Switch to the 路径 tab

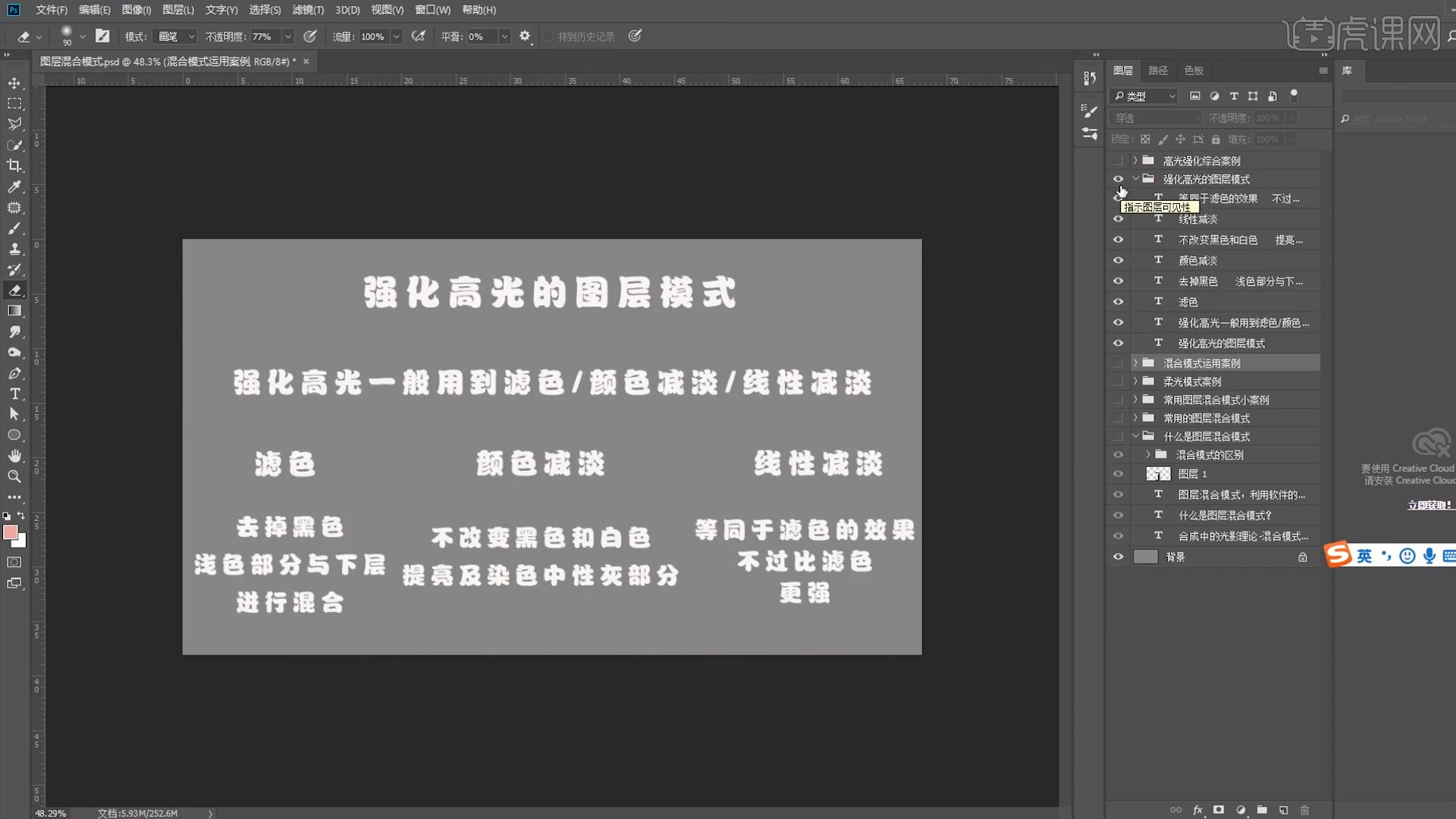(x=1158, y=71)
